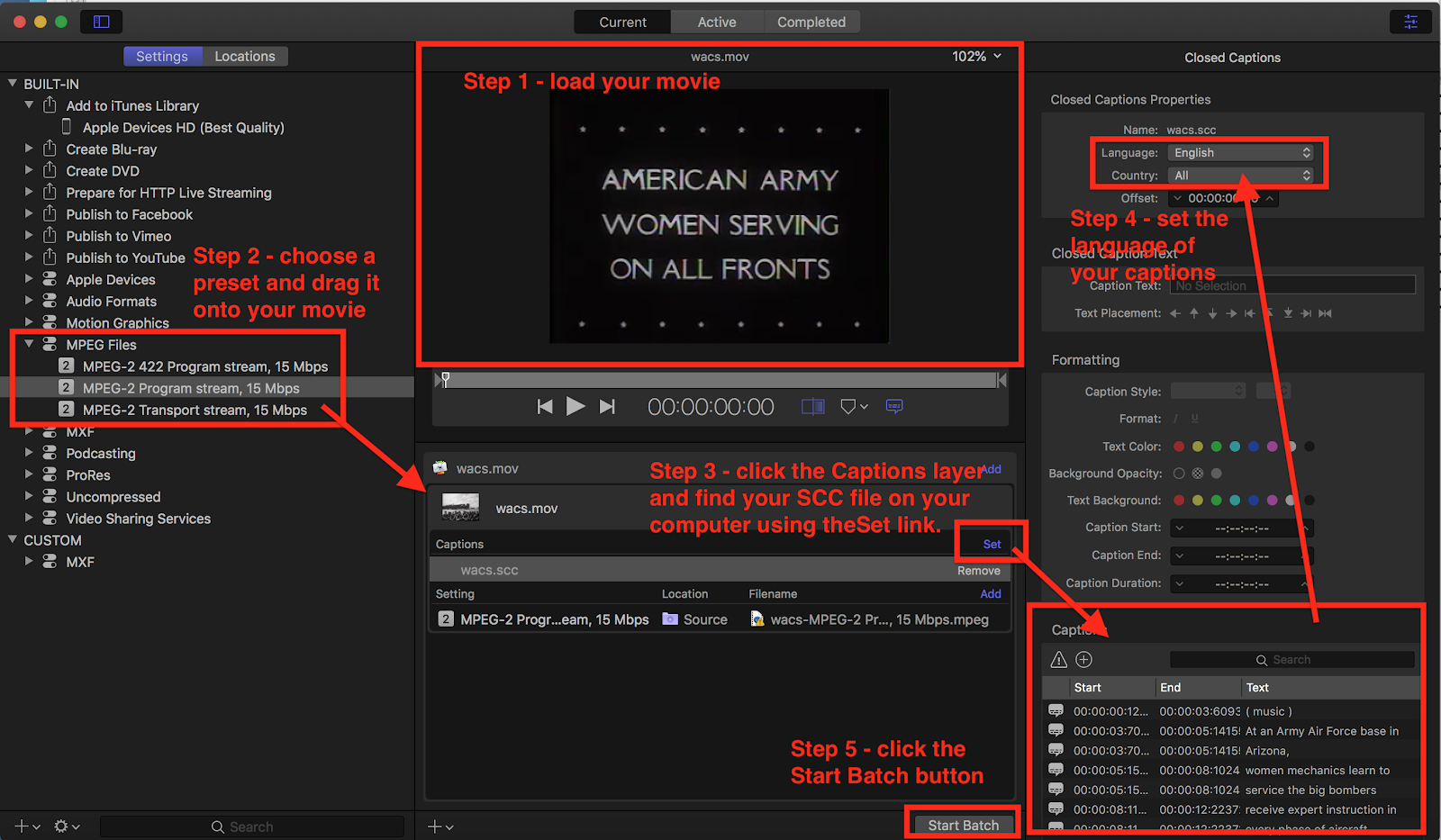The width and height of the screenshot is (1441, 840).
Task: Move caption text right with the right arrow
Action: 1231,313
